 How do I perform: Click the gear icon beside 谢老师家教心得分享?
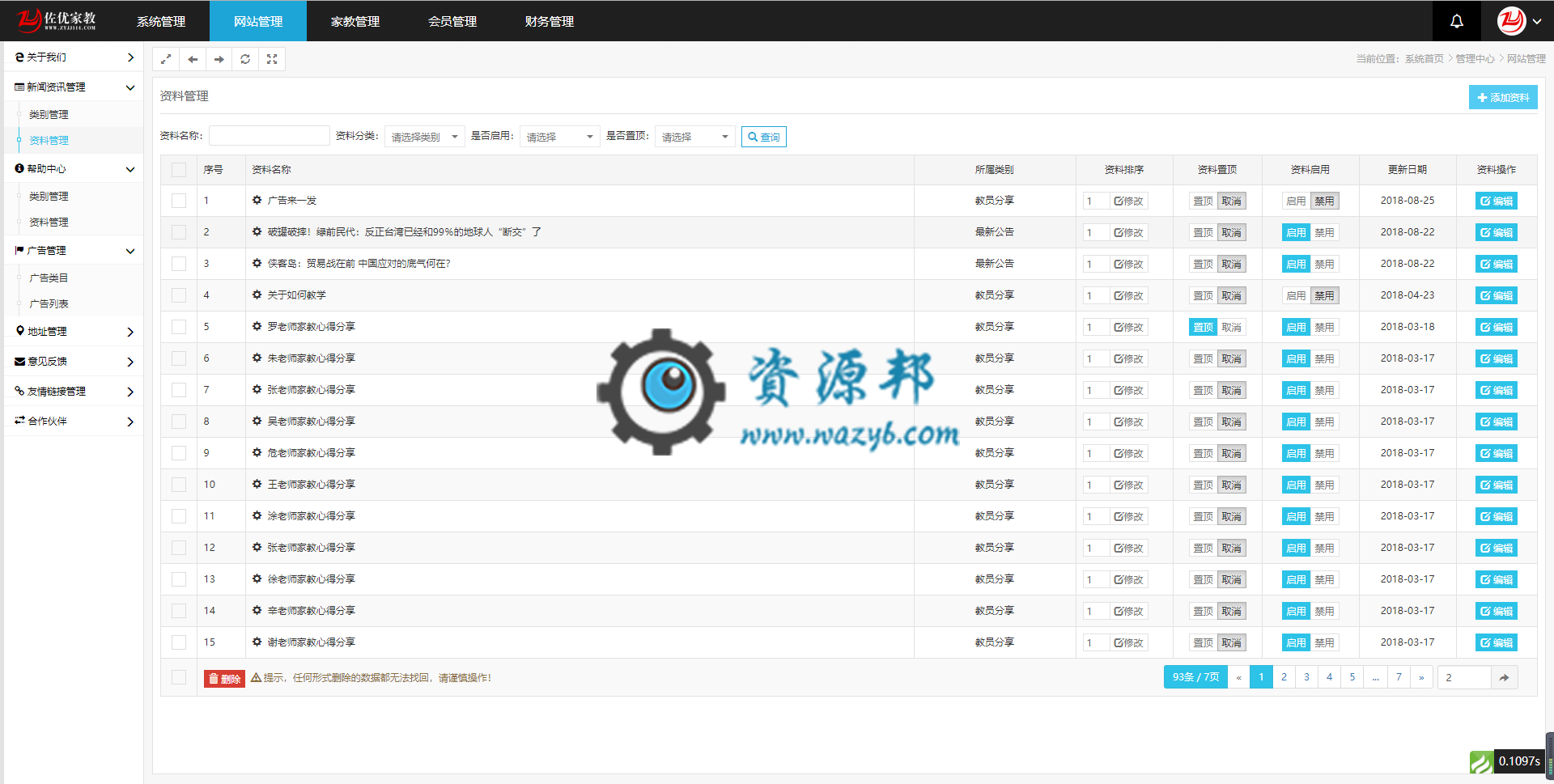pos(257,642)
